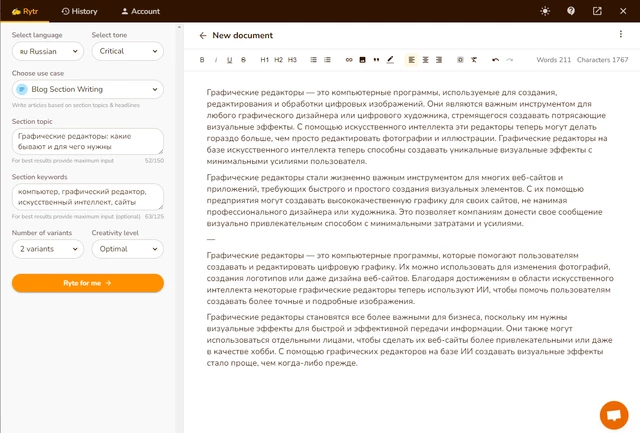Image resolution: width=640 pixels, height=433 pixels.
Task: Toggle bold formatting
Action: 202,60
